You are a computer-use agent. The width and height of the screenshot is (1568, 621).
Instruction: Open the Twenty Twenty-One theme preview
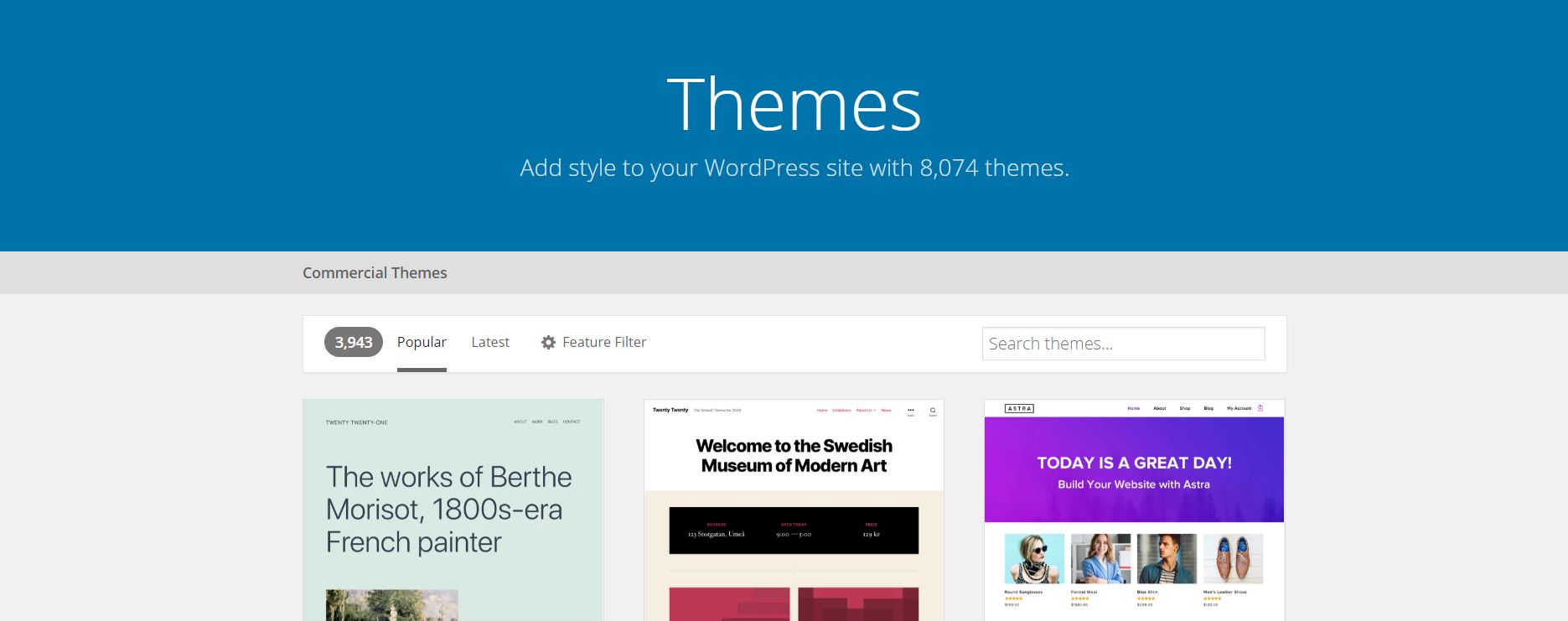[x=453, y=510]
